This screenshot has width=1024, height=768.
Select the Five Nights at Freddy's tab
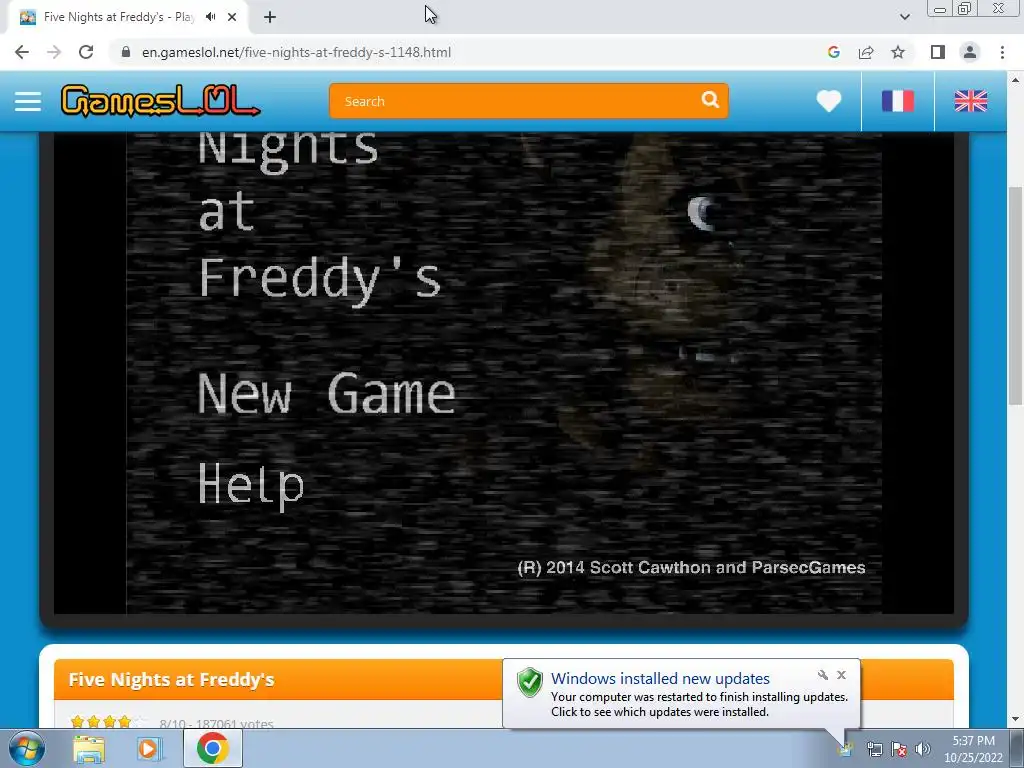pos(119,17)
